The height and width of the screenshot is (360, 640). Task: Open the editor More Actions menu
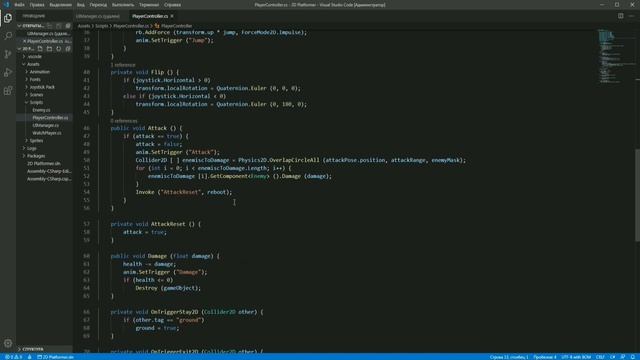click(631, 16)
